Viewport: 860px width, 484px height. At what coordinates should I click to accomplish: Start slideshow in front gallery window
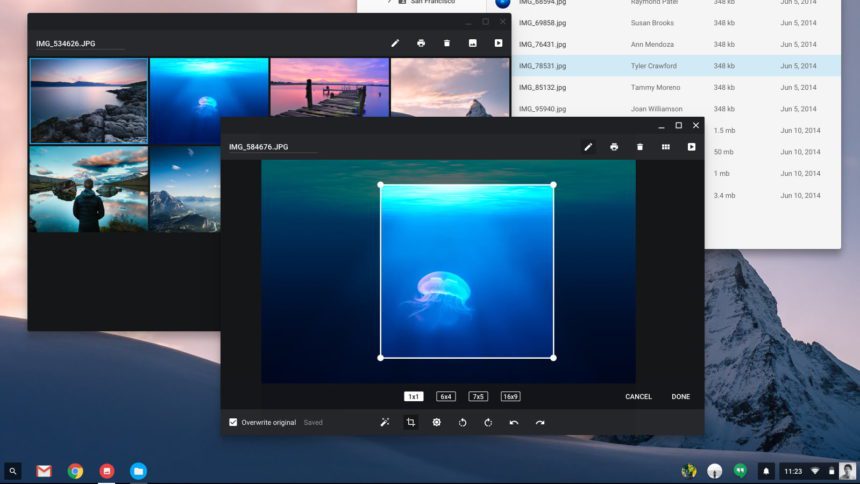(691, 147)
